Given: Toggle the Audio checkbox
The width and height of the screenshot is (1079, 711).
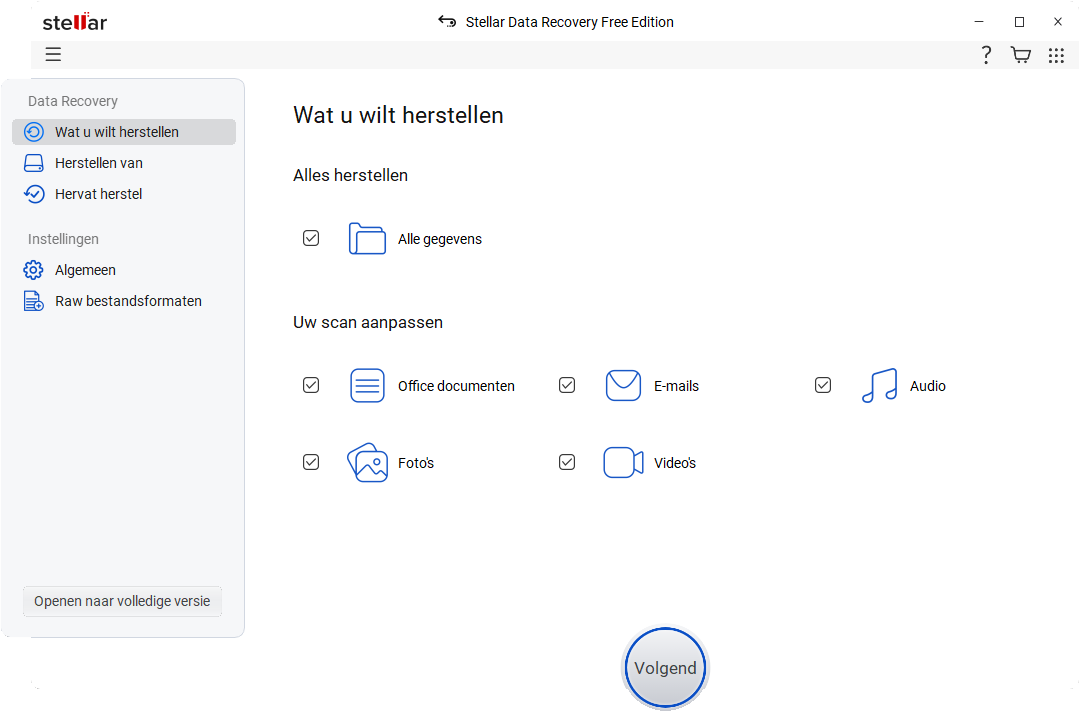Looking at the screenshot, I should click(x=823, y=385).
